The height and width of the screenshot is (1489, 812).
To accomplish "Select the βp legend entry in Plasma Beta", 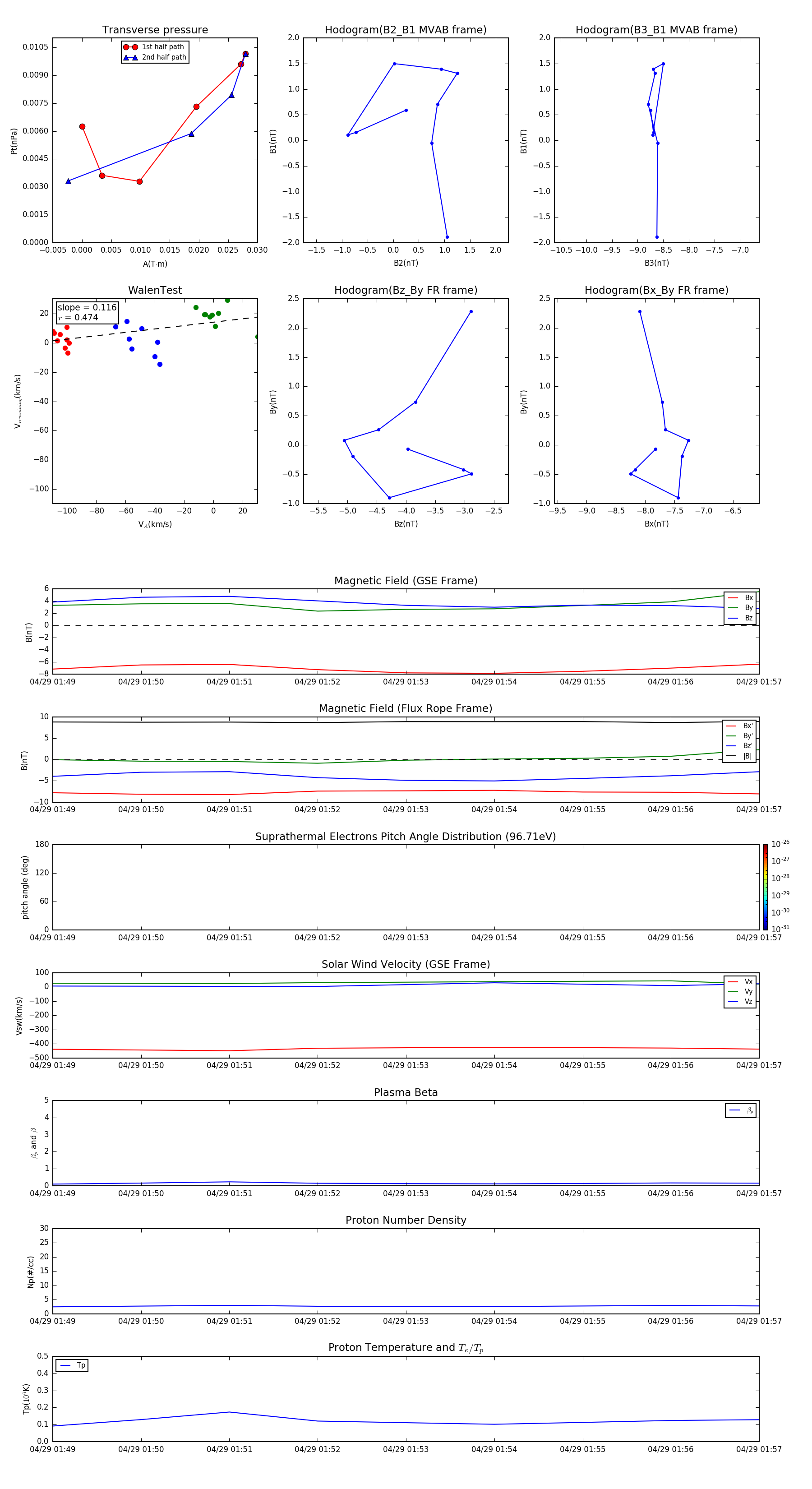I will point(741,1110).
